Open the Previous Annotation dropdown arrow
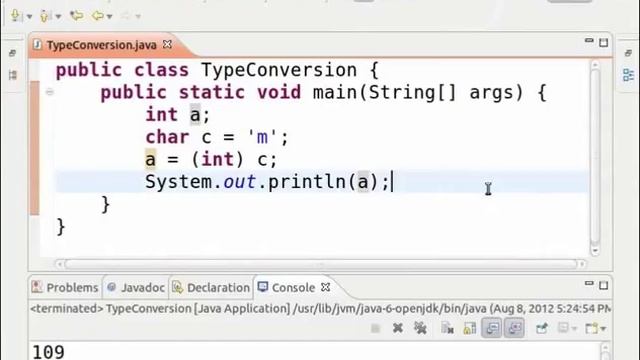 point(58,17)
